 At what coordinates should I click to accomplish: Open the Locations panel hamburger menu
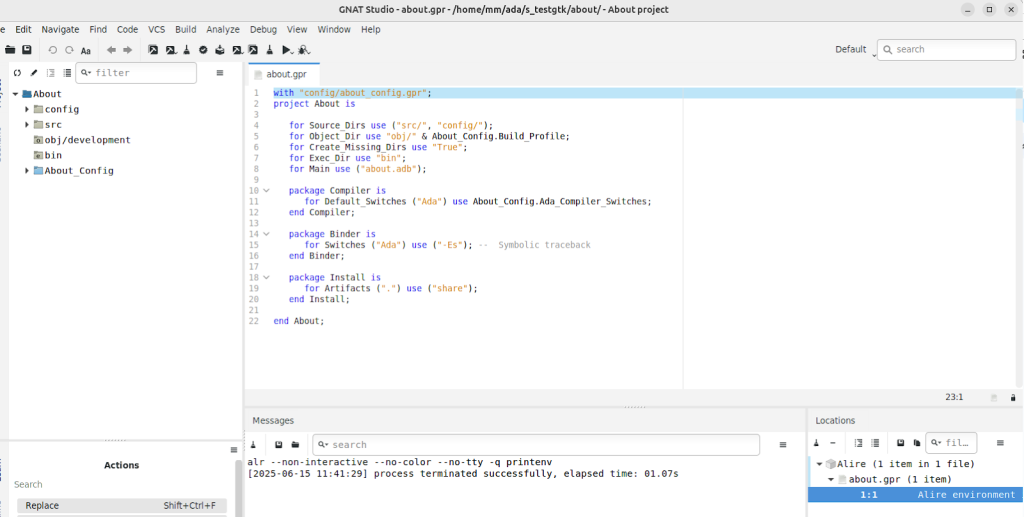point(1000,443)
